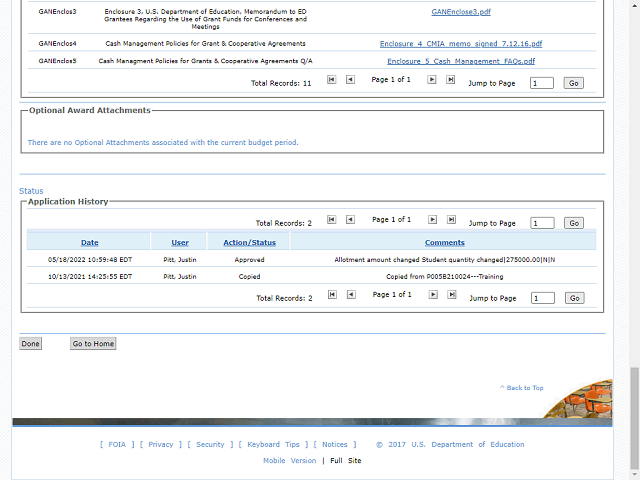
Task: Click Go above Application History table
Action: 574,223
